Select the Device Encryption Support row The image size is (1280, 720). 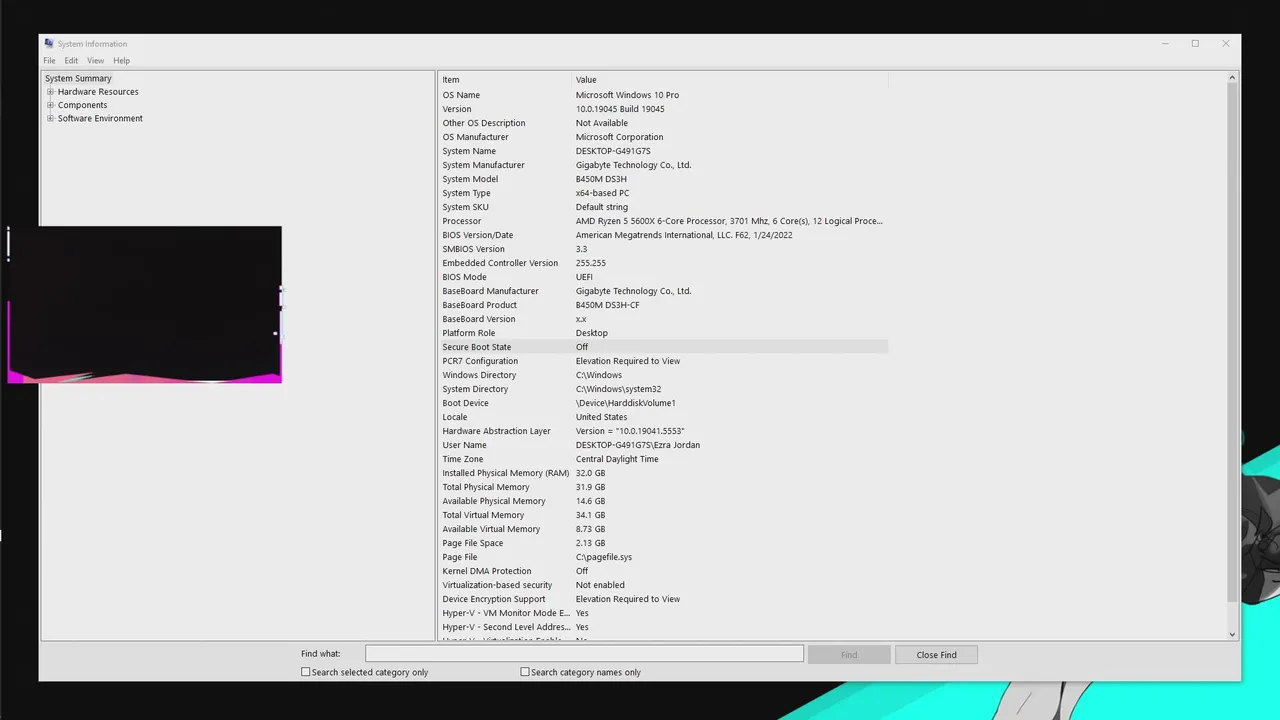(x=663, y=599)
